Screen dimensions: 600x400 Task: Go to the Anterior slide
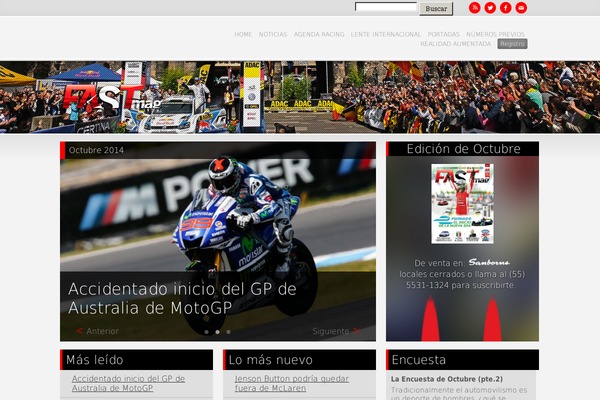click(98, 331)
